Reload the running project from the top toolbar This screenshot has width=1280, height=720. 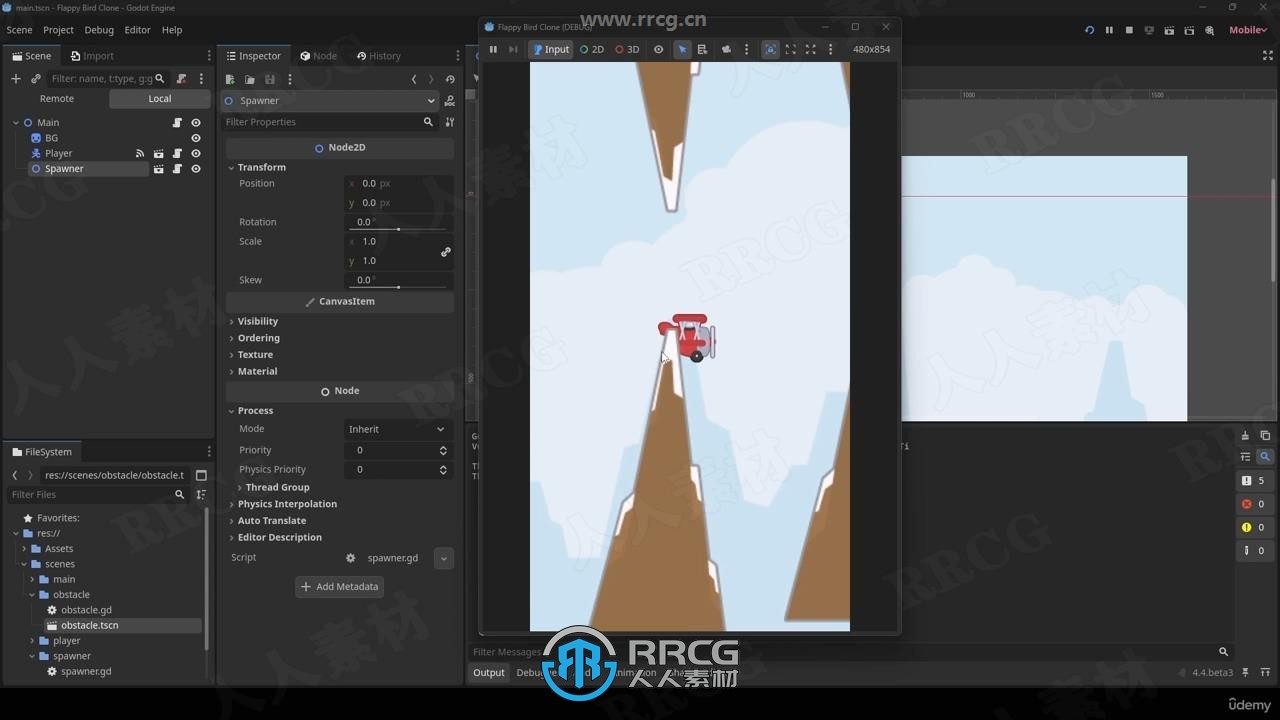(1089, 30)
